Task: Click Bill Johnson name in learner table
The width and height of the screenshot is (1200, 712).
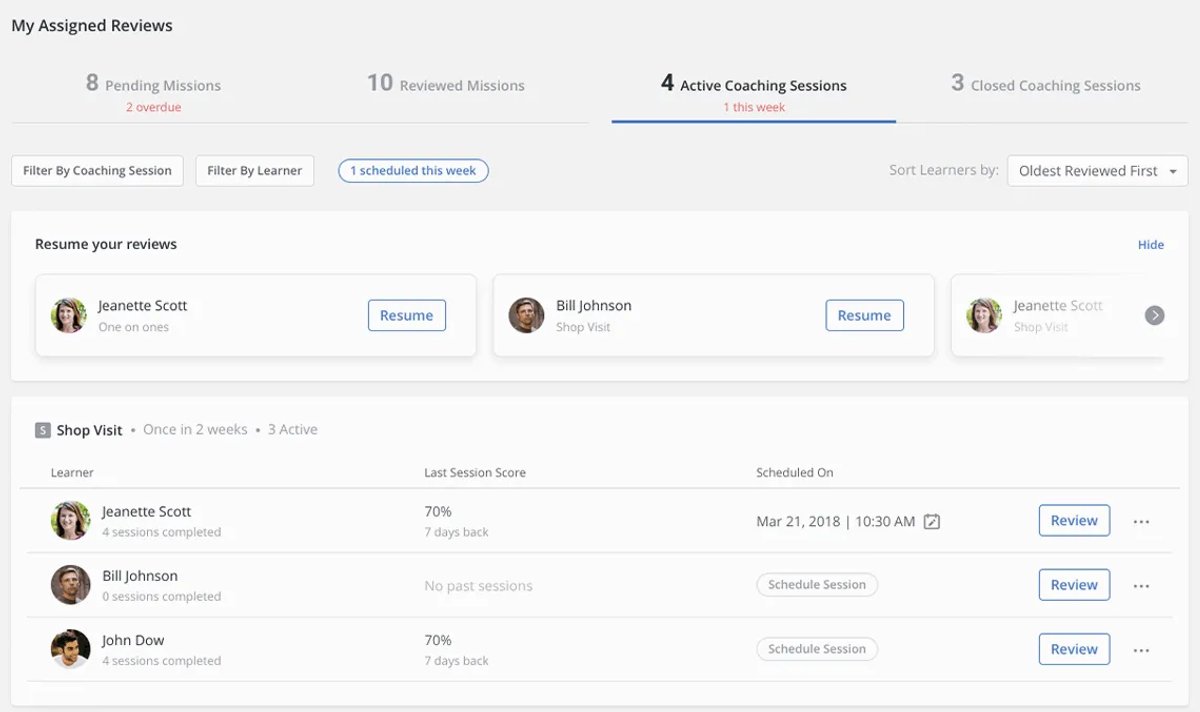Action: [140, 576]
